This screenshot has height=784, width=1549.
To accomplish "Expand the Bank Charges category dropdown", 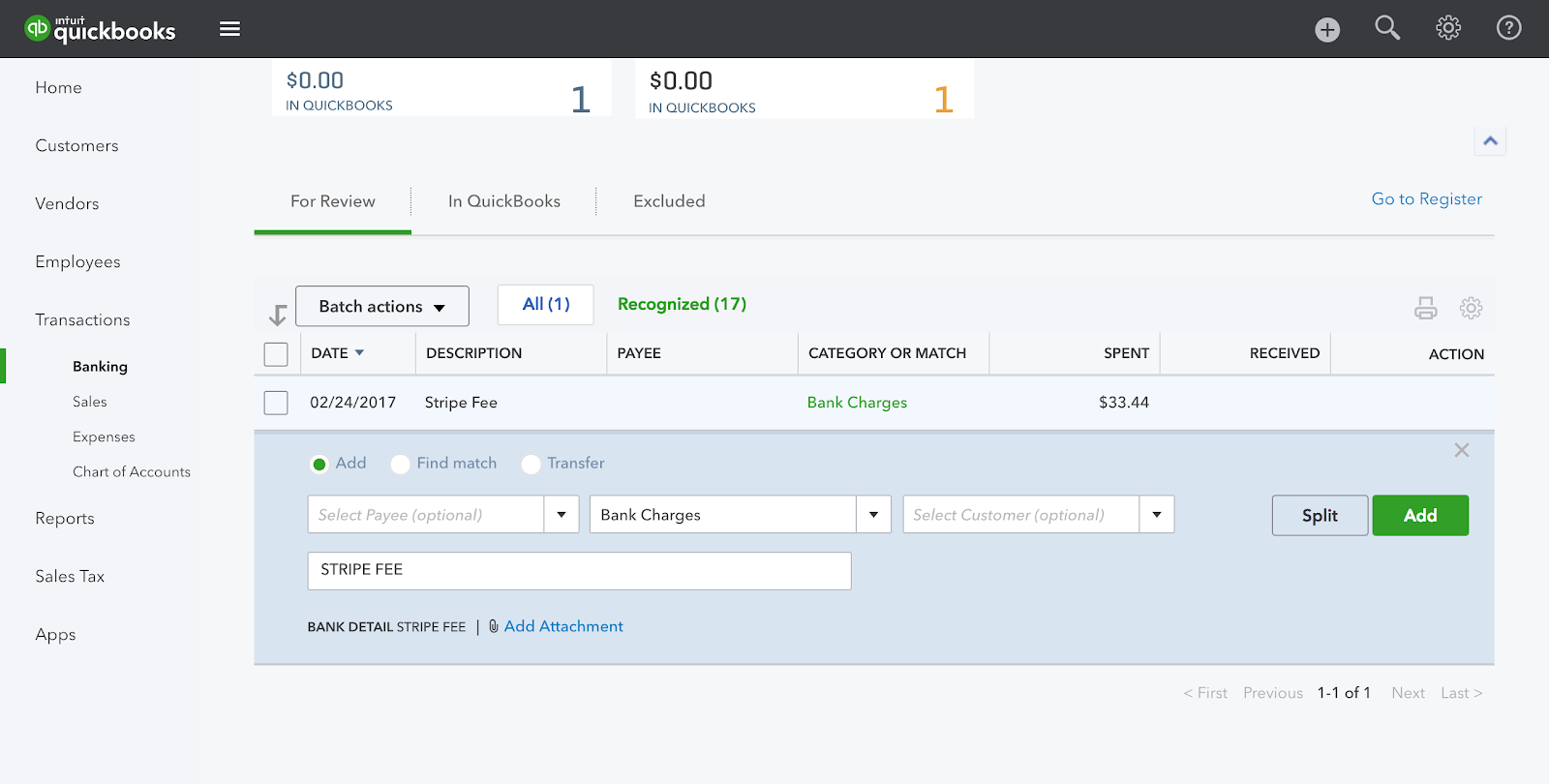I will pos(873,515).
